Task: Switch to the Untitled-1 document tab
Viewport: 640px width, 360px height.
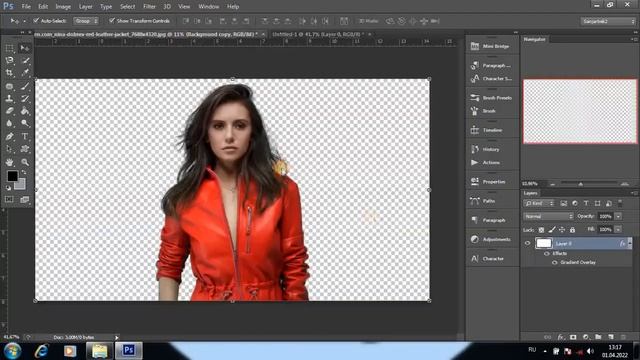Action: coord(316,34)
